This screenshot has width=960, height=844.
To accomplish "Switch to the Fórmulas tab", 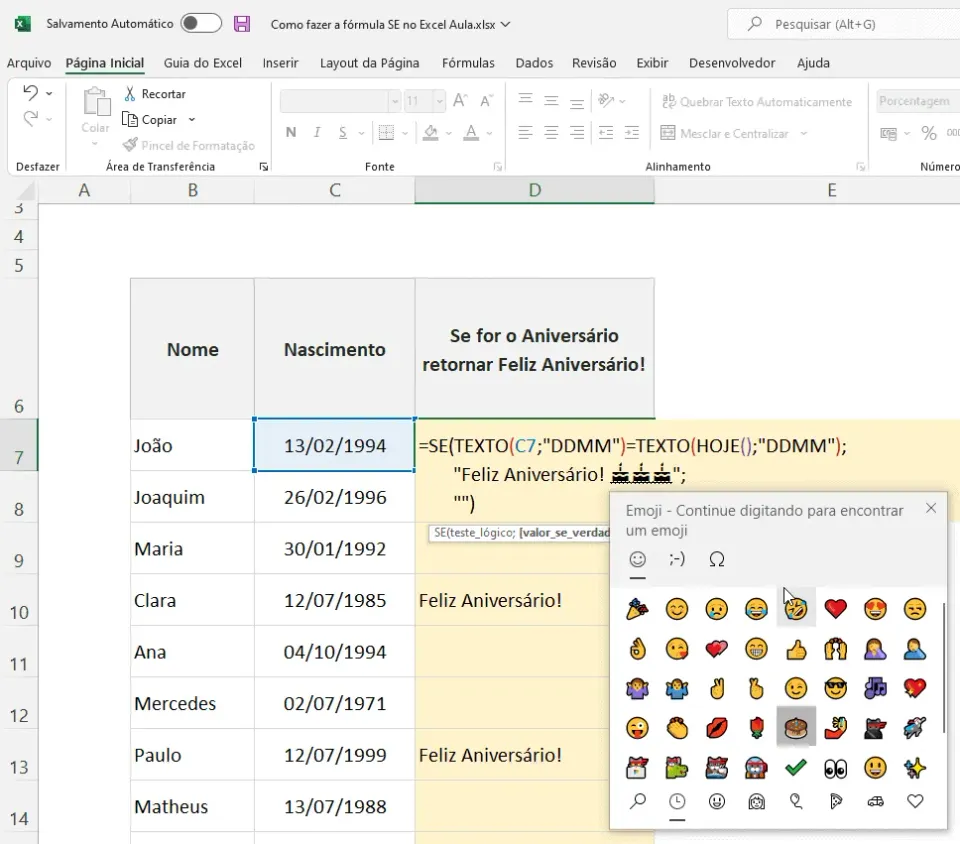I will (468, 63).
